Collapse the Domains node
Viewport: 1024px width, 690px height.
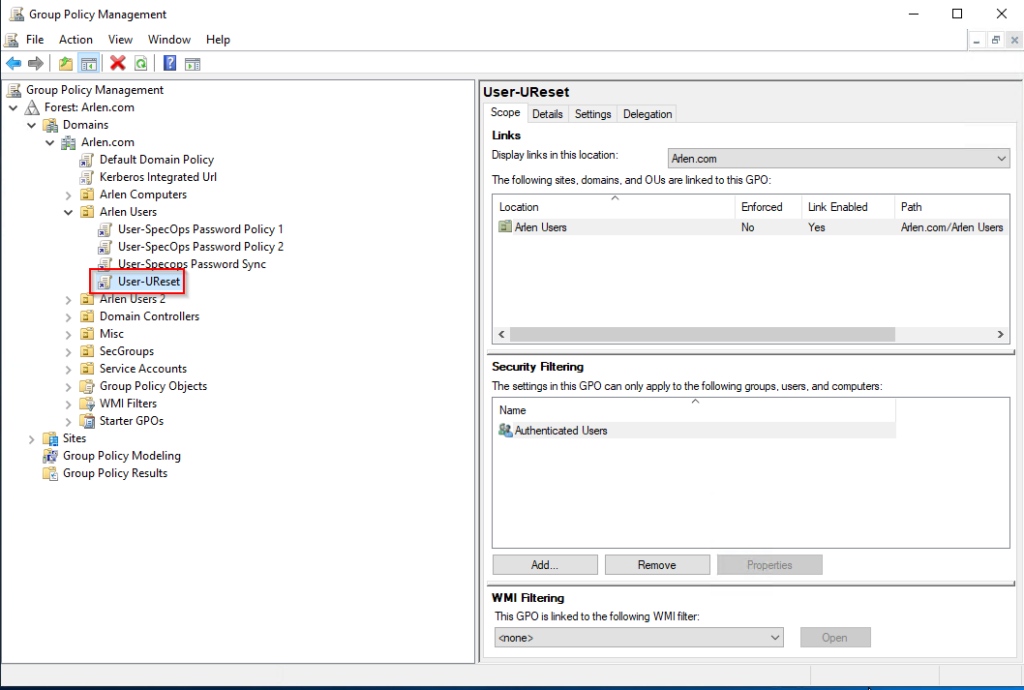(32, 125)
